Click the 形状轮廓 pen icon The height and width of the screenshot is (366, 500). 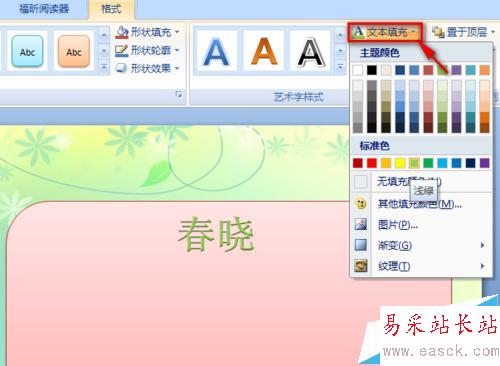click(x=121, y=51)
